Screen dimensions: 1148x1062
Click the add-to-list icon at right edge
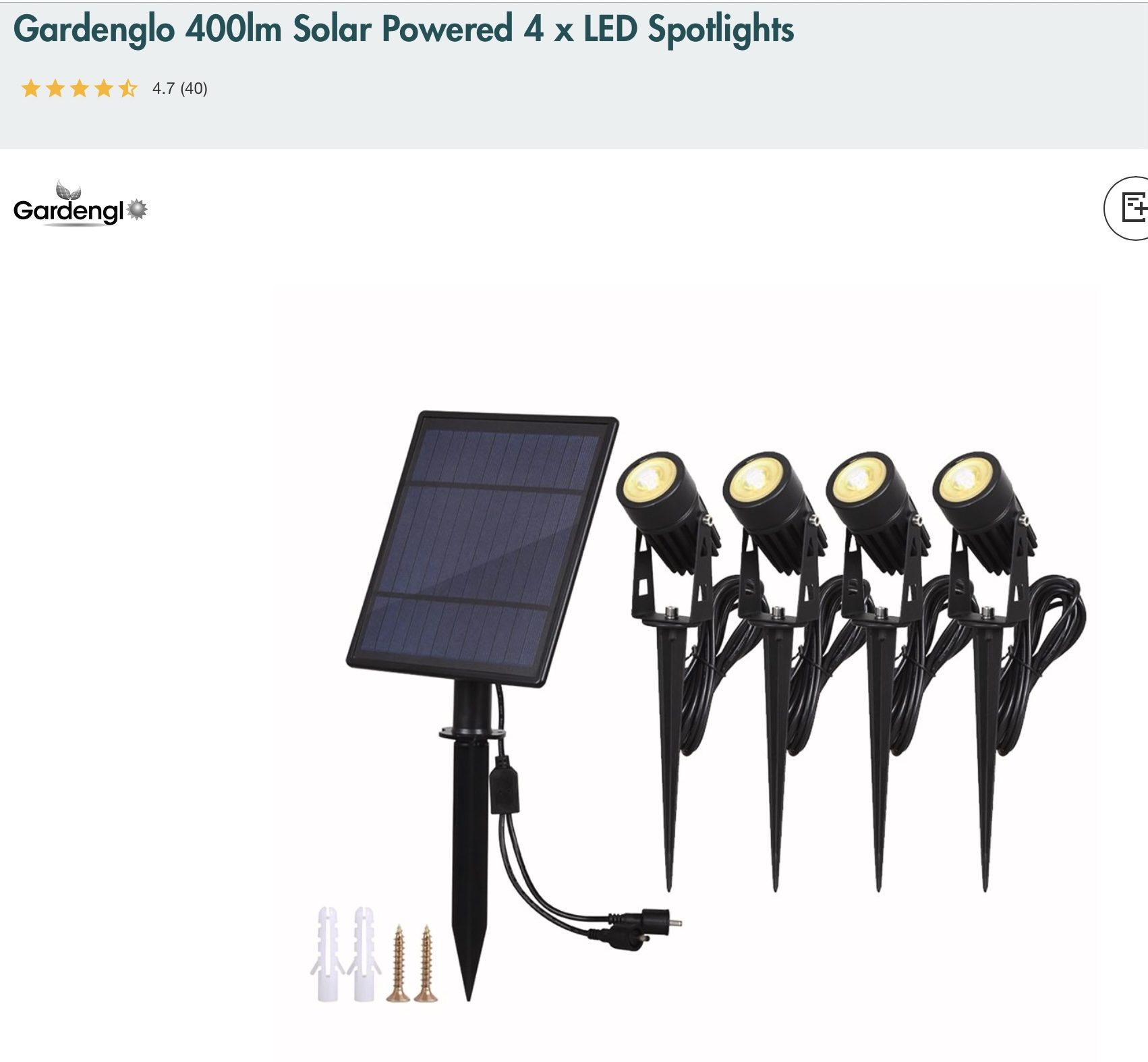tap(1129, 208)
